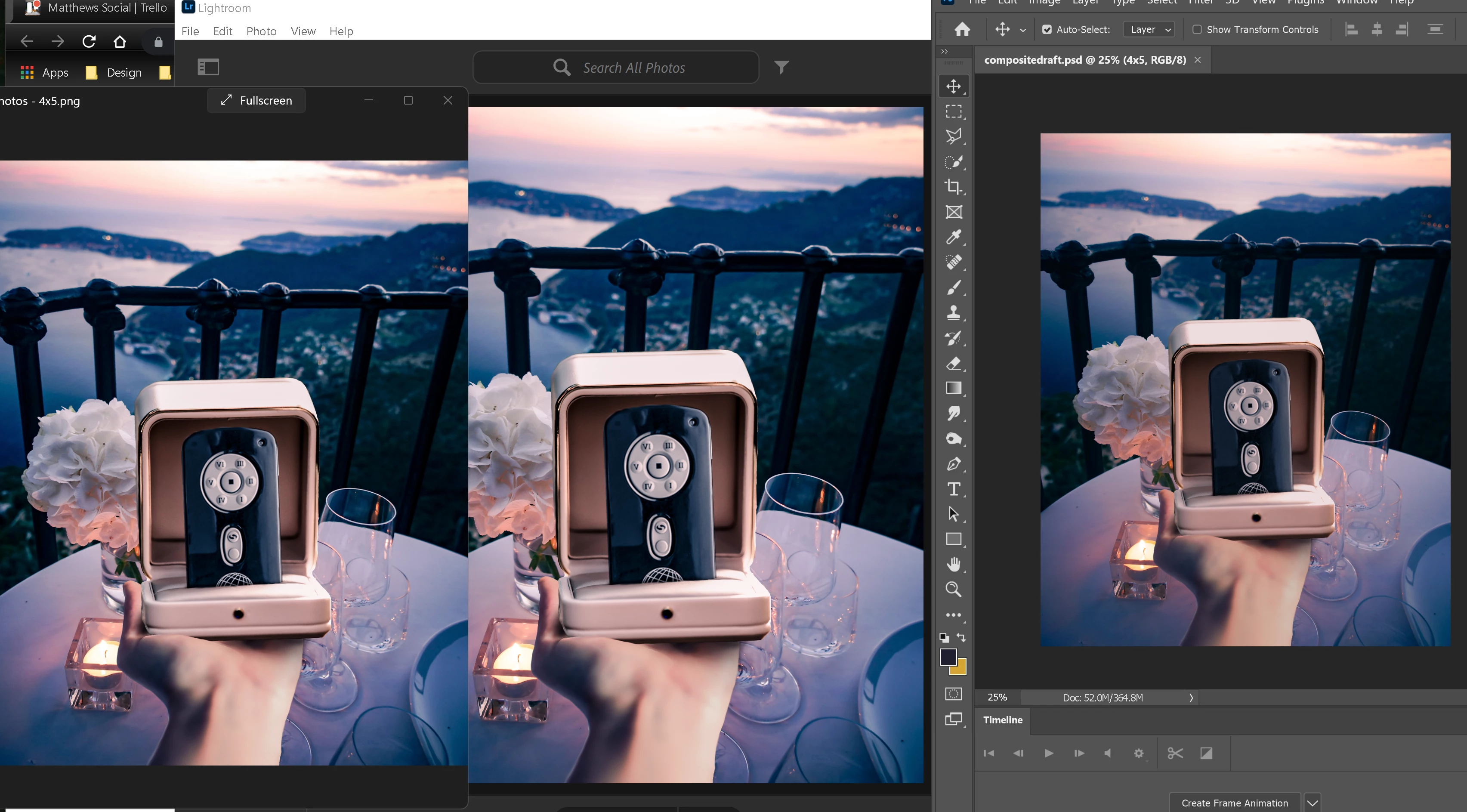
Task: Expand arrow next to Create Frame Animation
Action: point(1313,803)
